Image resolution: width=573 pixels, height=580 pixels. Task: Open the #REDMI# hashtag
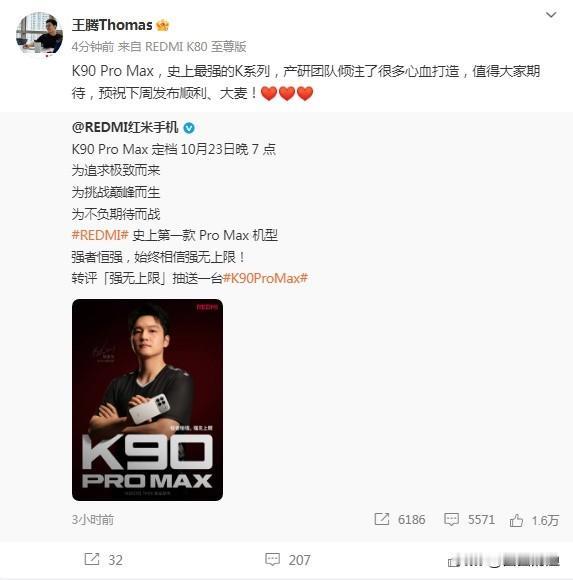click(100, 235)
